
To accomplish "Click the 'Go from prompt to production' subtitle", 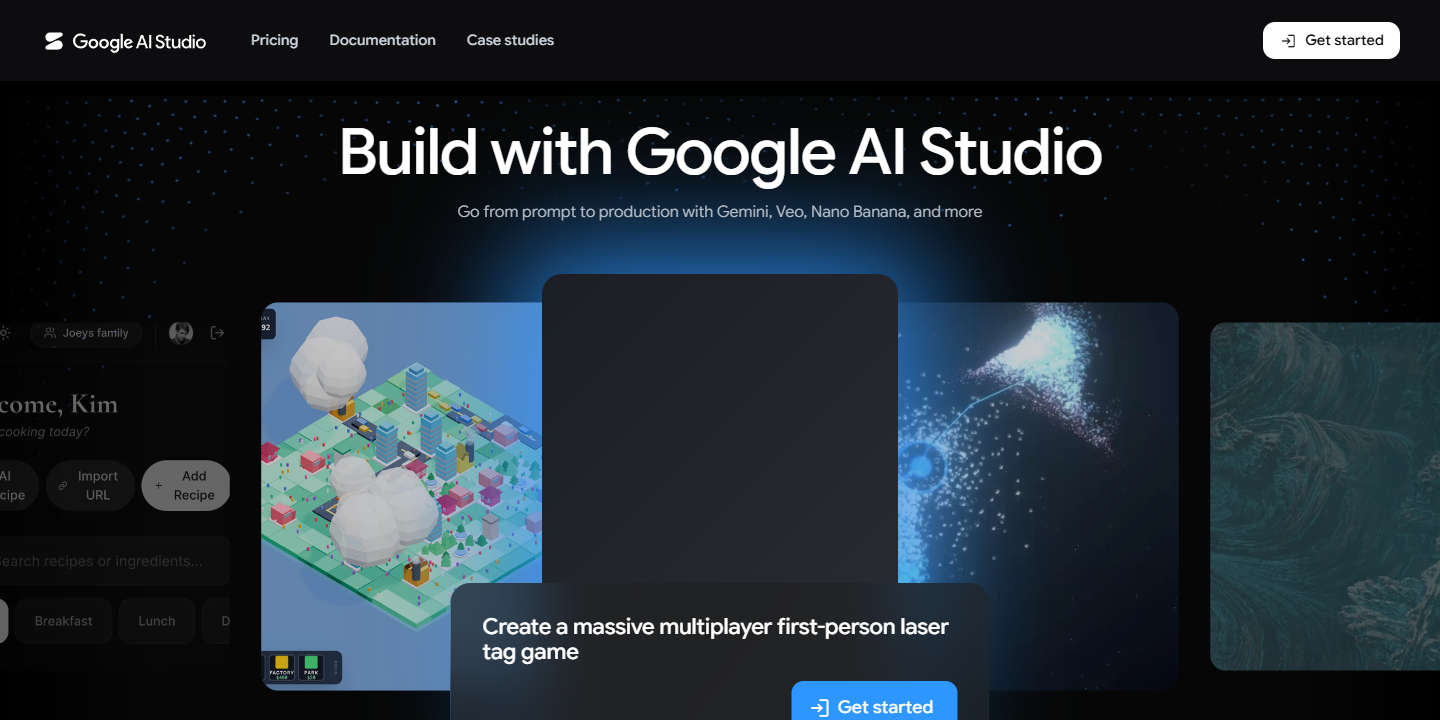I will (x=720, y=211).
